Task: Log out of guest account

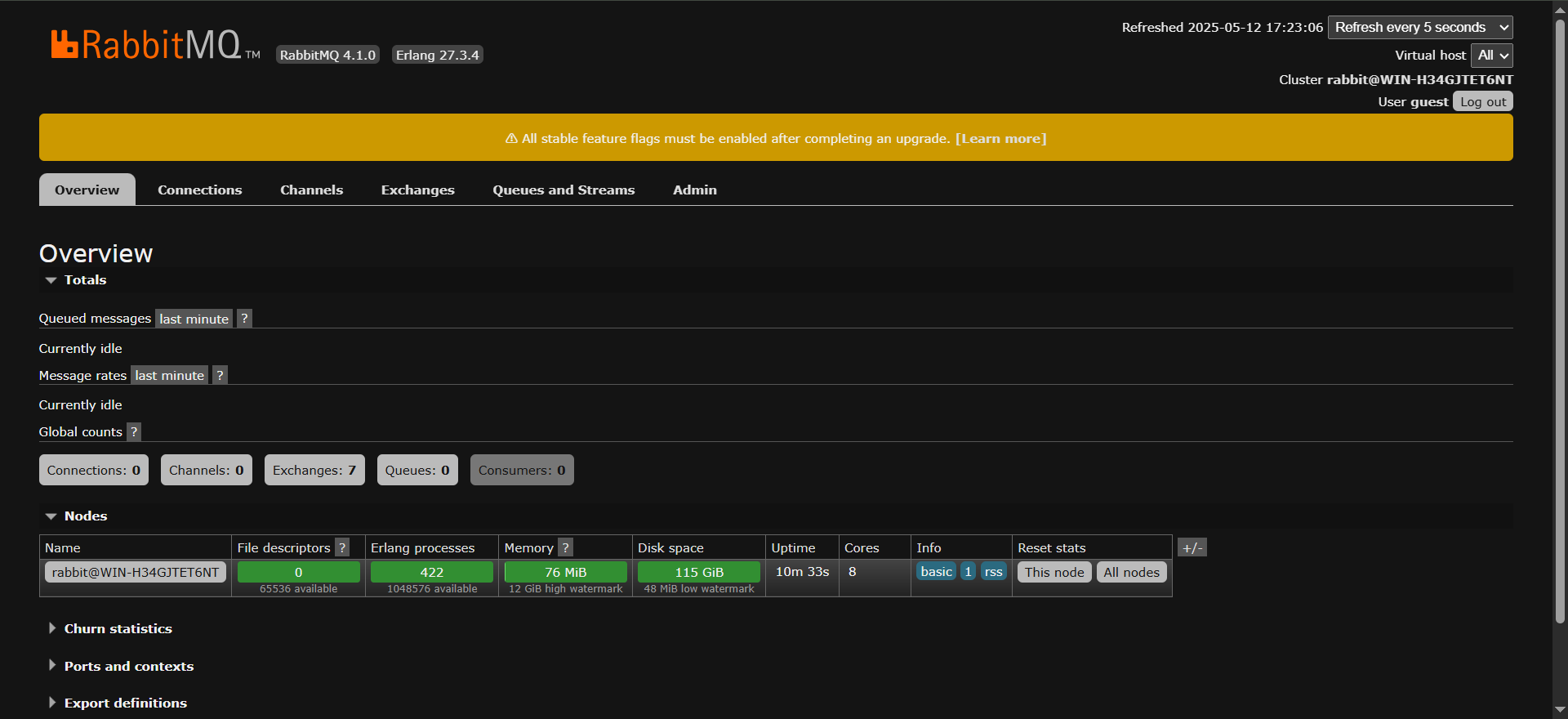Action: tap(1483, 101)
